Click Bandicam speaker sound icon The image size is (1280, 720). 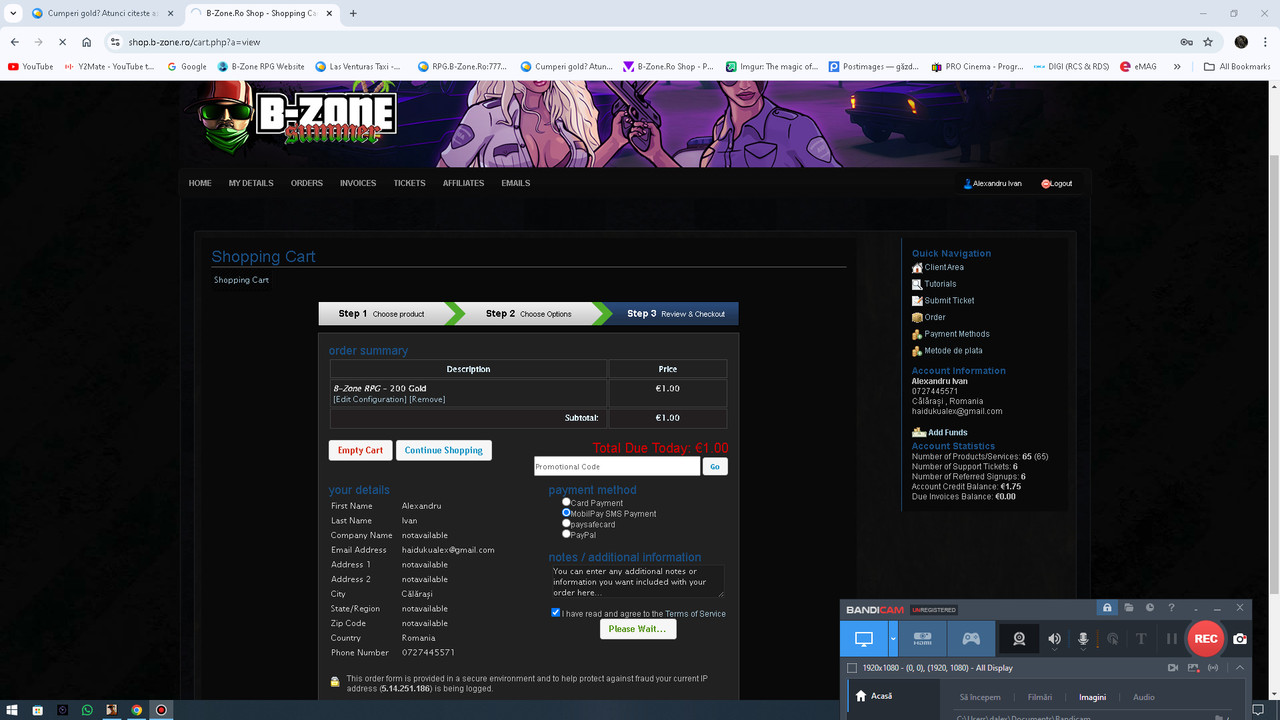[1054, 639]
